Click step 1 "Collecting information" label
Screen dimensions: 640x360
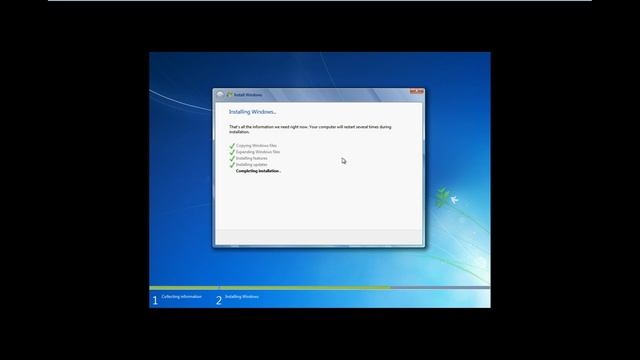click(182, 297)
